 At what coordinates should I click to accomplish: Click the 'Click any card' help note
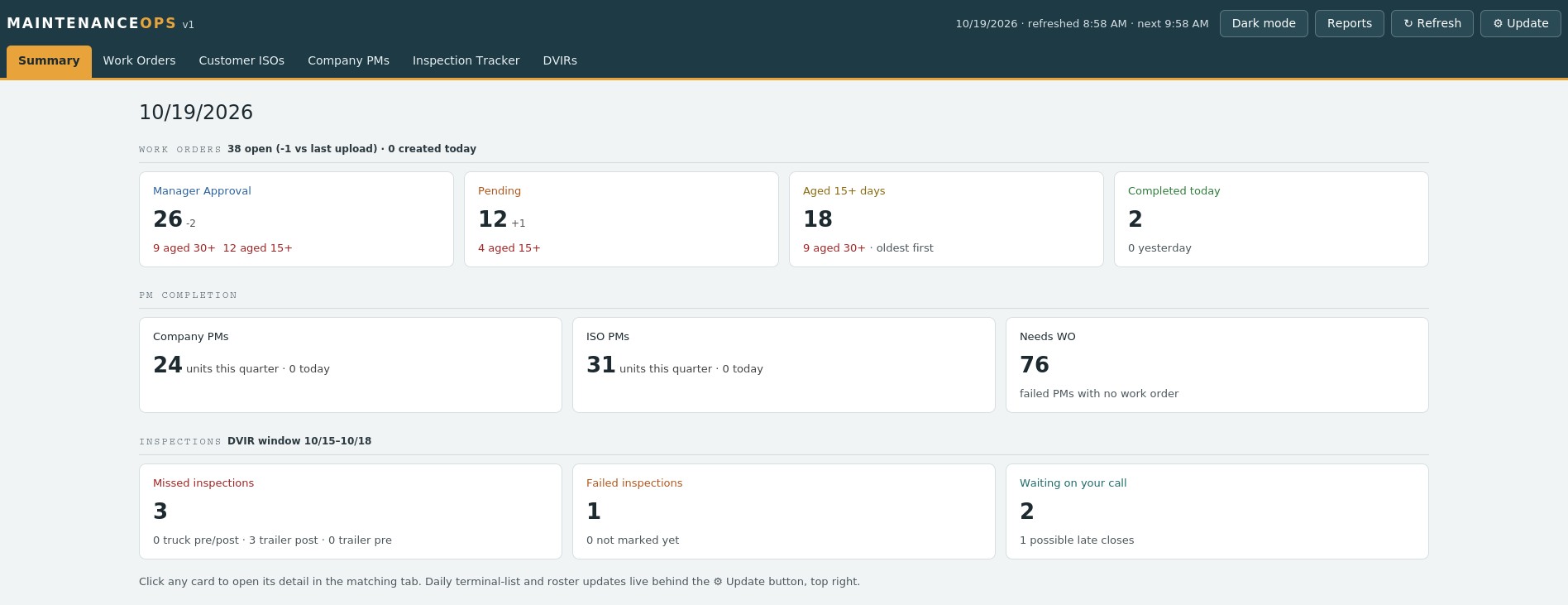click(x=500, y=582)
